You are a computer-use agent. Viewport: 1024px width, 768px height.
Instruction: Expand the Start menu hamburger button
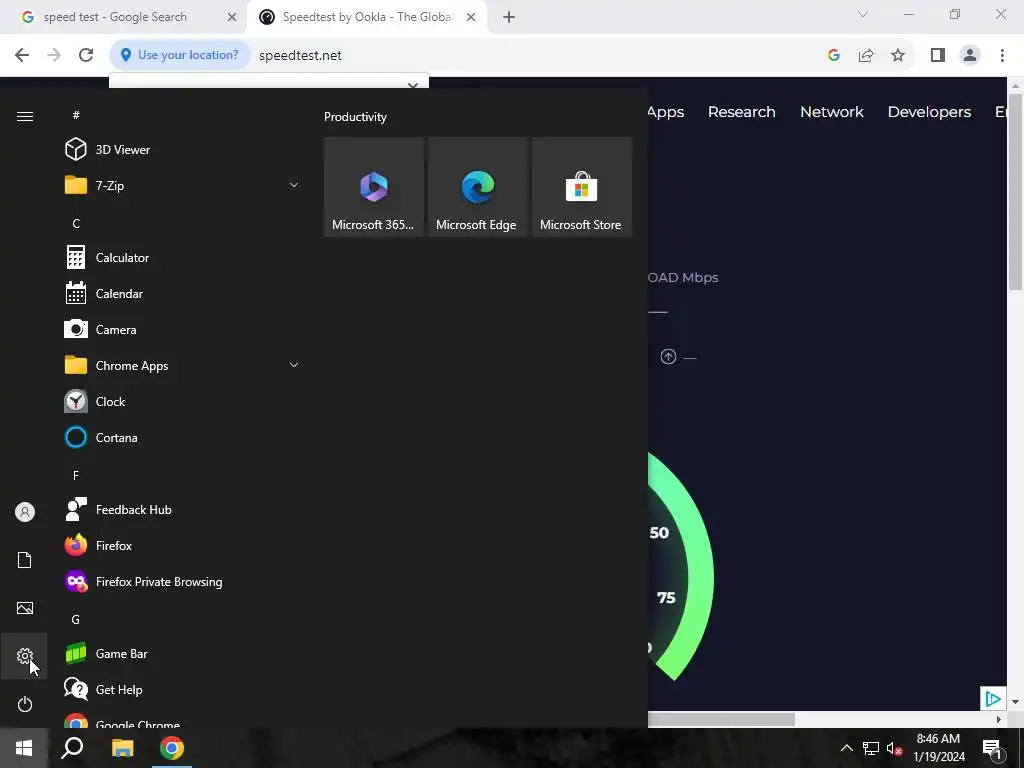pos(25,116)
